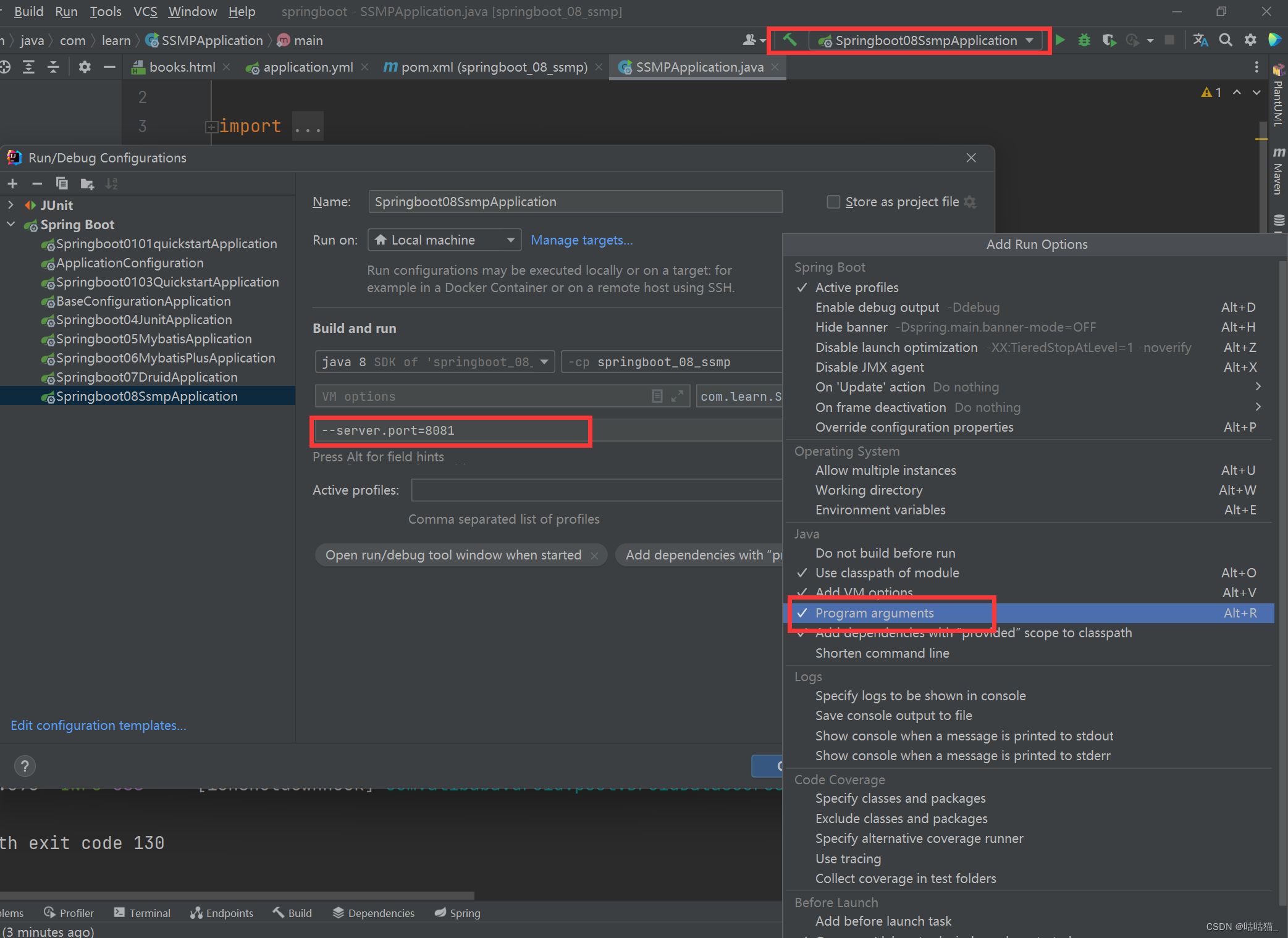Open IDE Settings via the gear icon

pyautogui.click(x=1250, y=40)
